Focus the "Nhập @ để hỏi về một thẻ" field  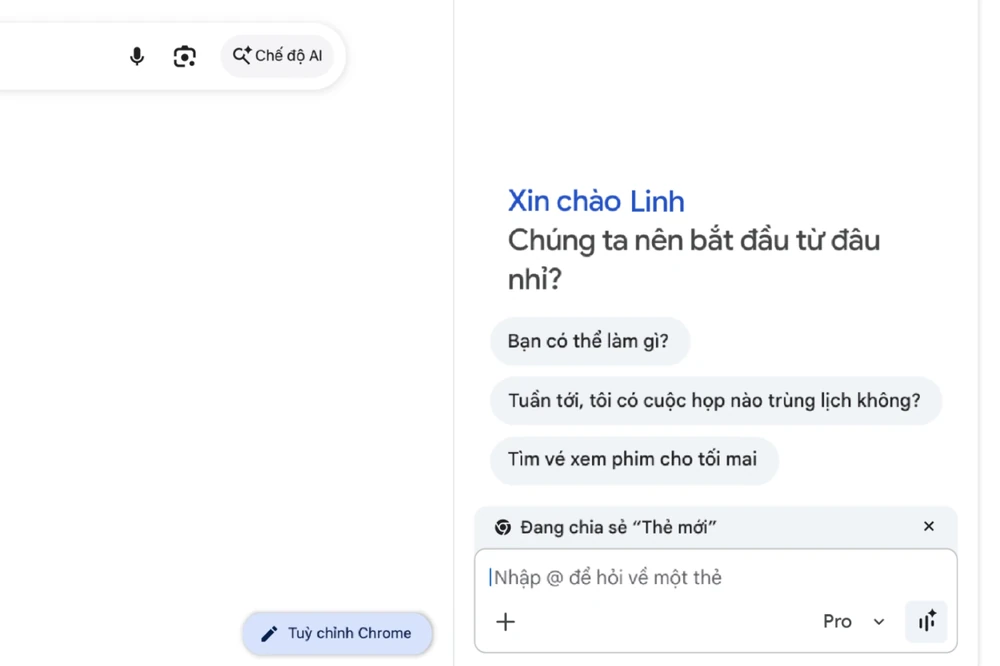tap(700, 578)
